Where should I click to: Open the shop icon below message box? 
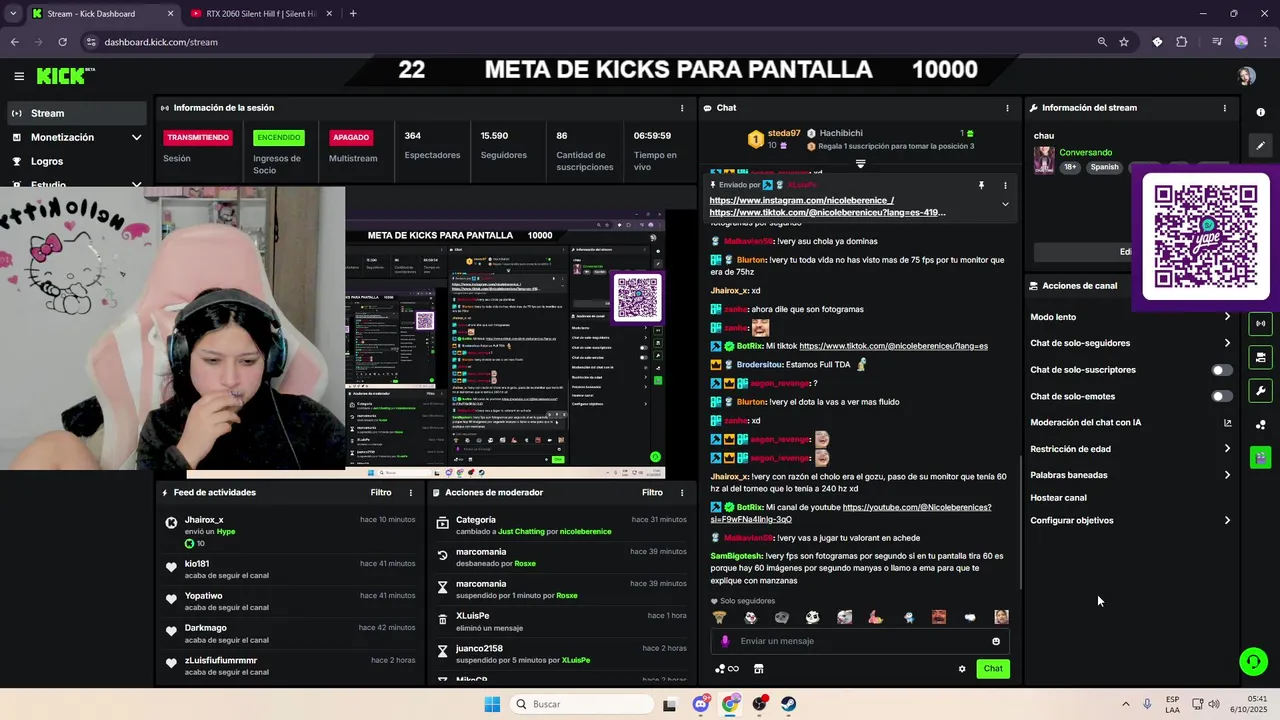pyautogui.click(x=758, y=669)
